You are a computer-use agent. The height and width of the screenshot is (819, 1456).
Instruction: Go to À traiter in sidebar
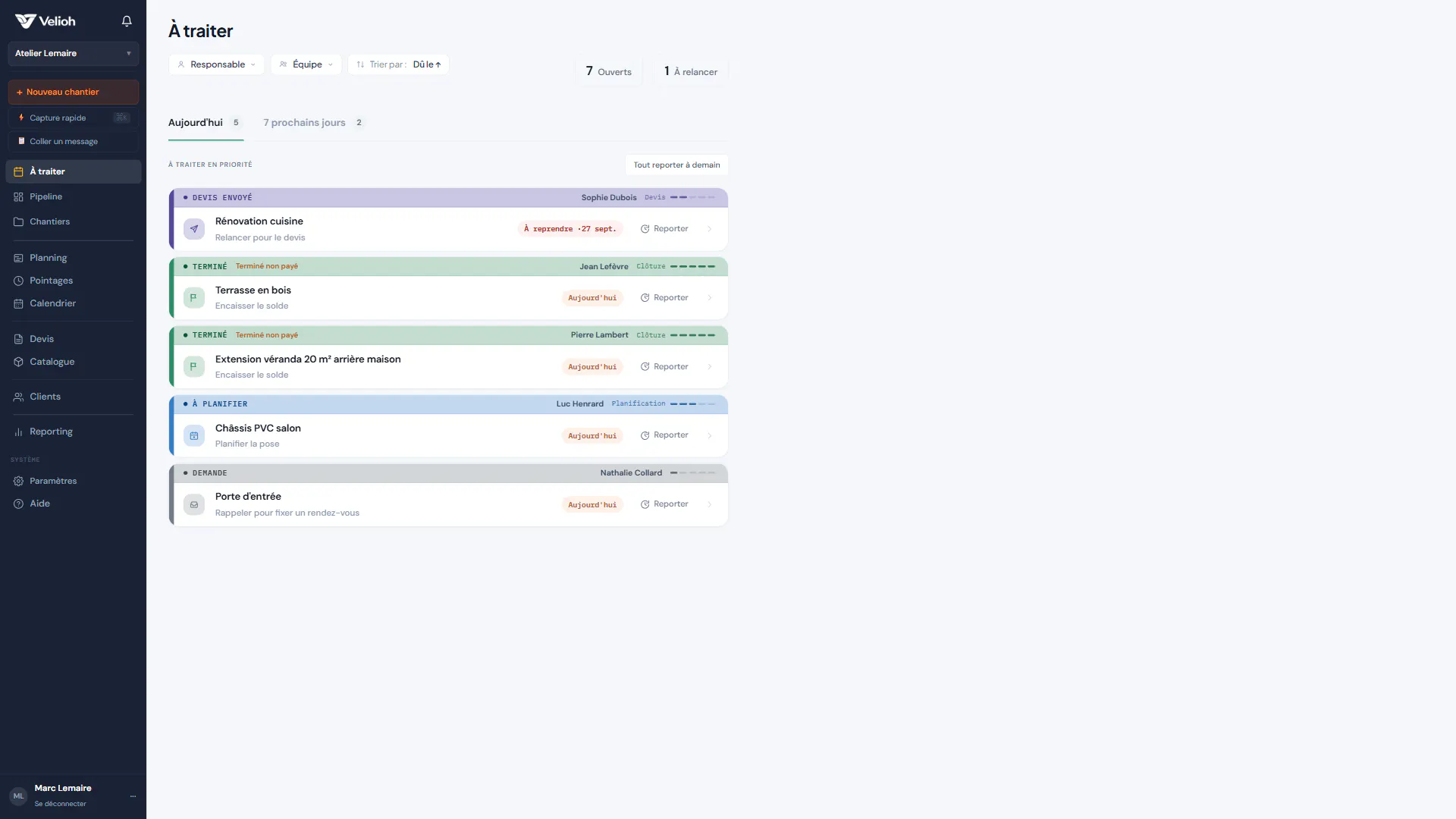click(73, 171)
